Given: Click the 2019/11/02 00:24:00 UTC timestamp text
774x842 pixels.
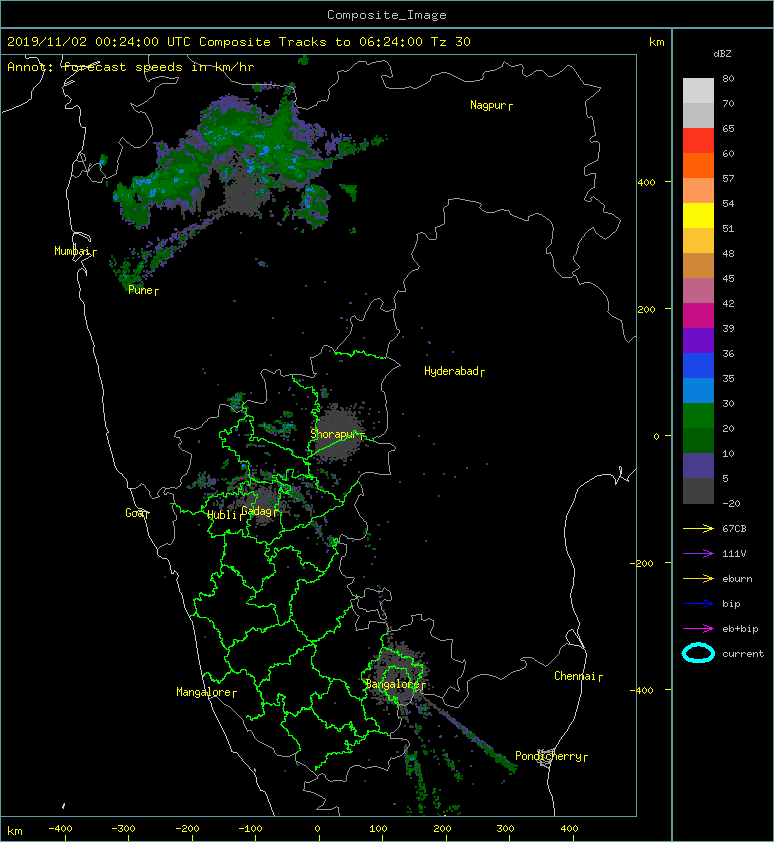Looking at the screenshot, I should coord(98,41).
